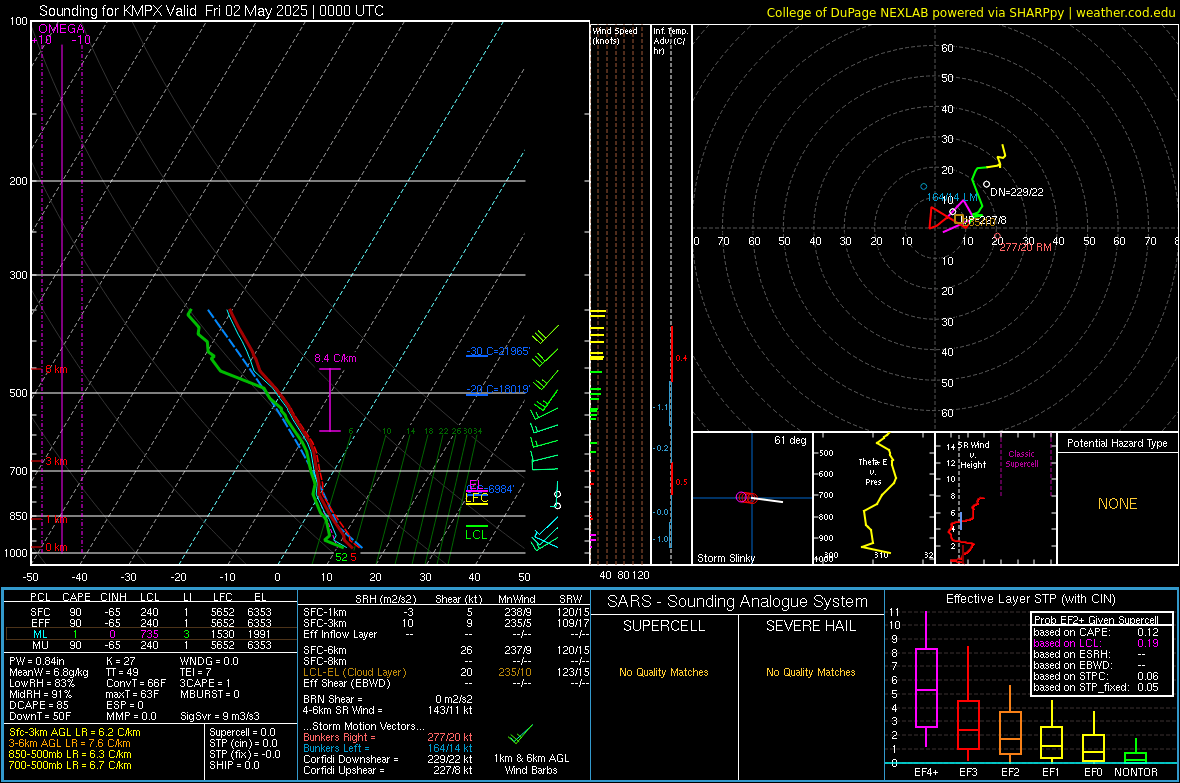The height and width of the screenshot is (783, 1180).
Task: Select the '-20 C=18019'' height label
Action: [x=498, y=389]
